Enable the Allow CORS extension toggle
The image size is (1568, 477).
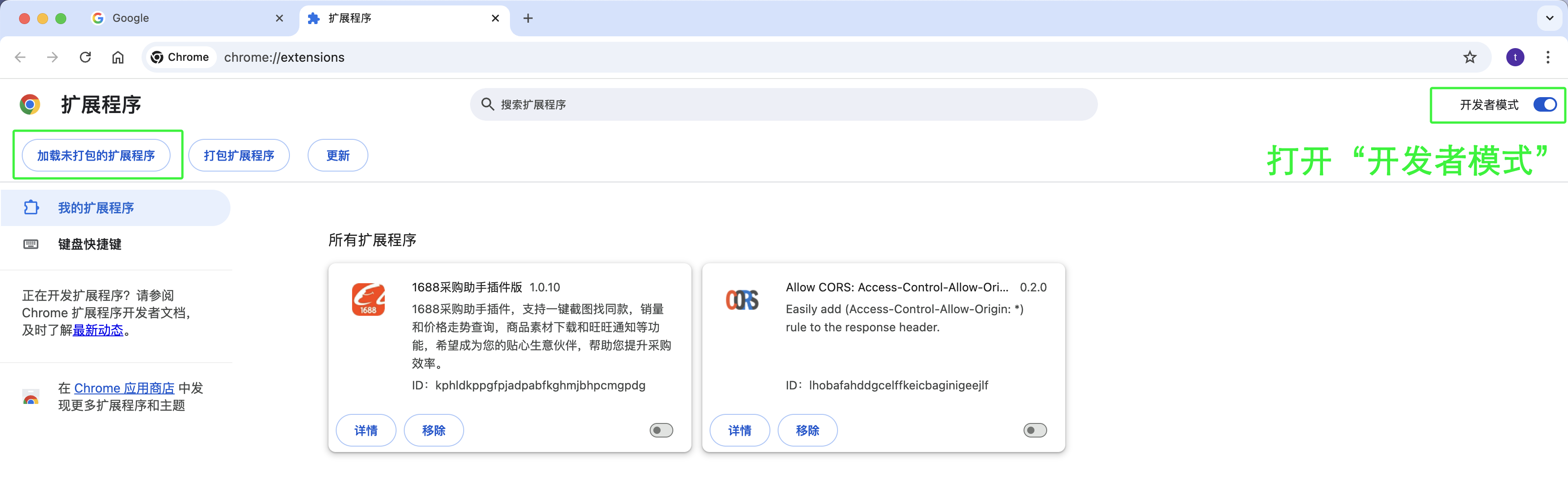tap(1035, 431)
